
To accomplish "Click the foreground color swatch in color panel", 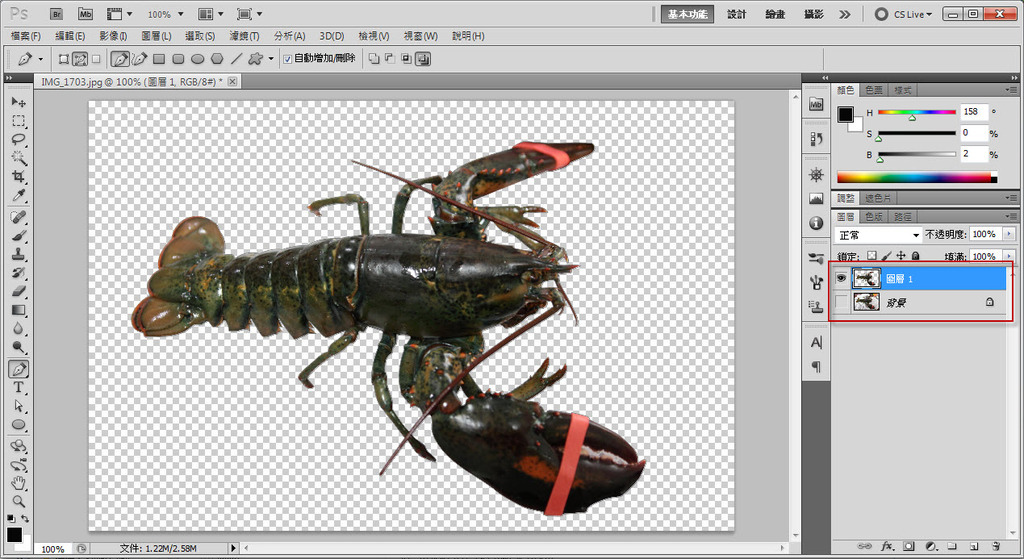I will coord(845,114).
